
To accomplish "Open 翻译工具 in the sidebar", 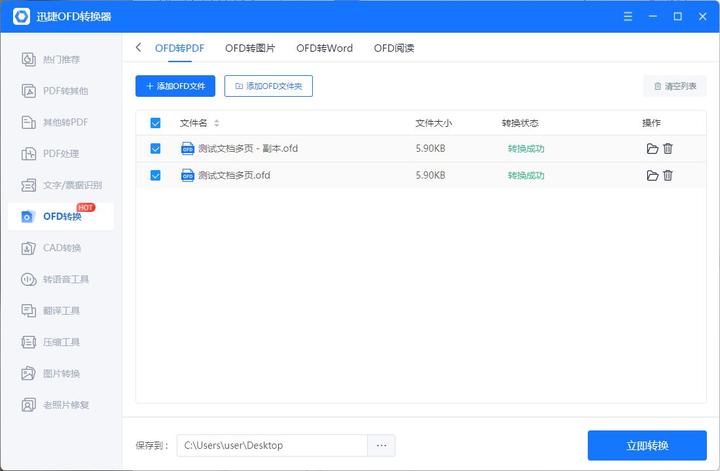I will click(61, 311).
